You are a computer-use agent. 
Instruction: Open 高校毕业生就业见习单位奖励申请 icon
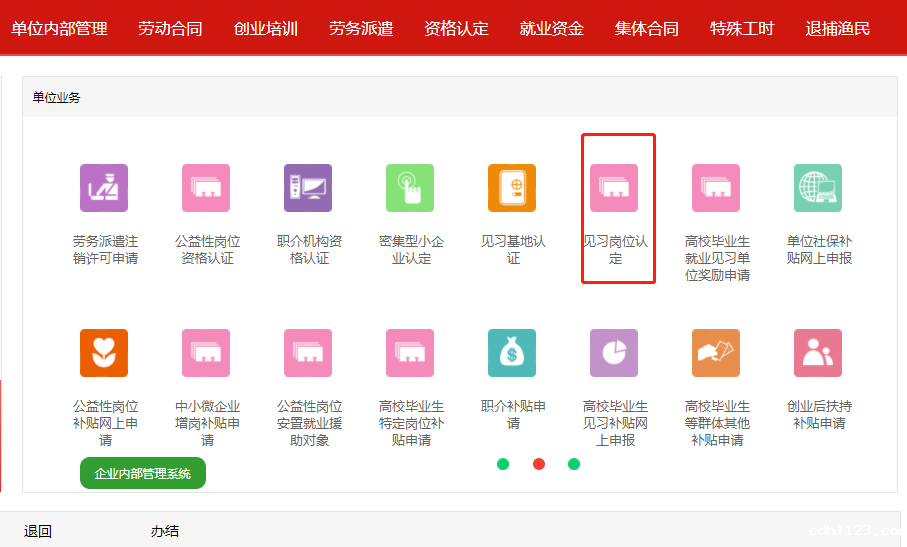[716, 188]
